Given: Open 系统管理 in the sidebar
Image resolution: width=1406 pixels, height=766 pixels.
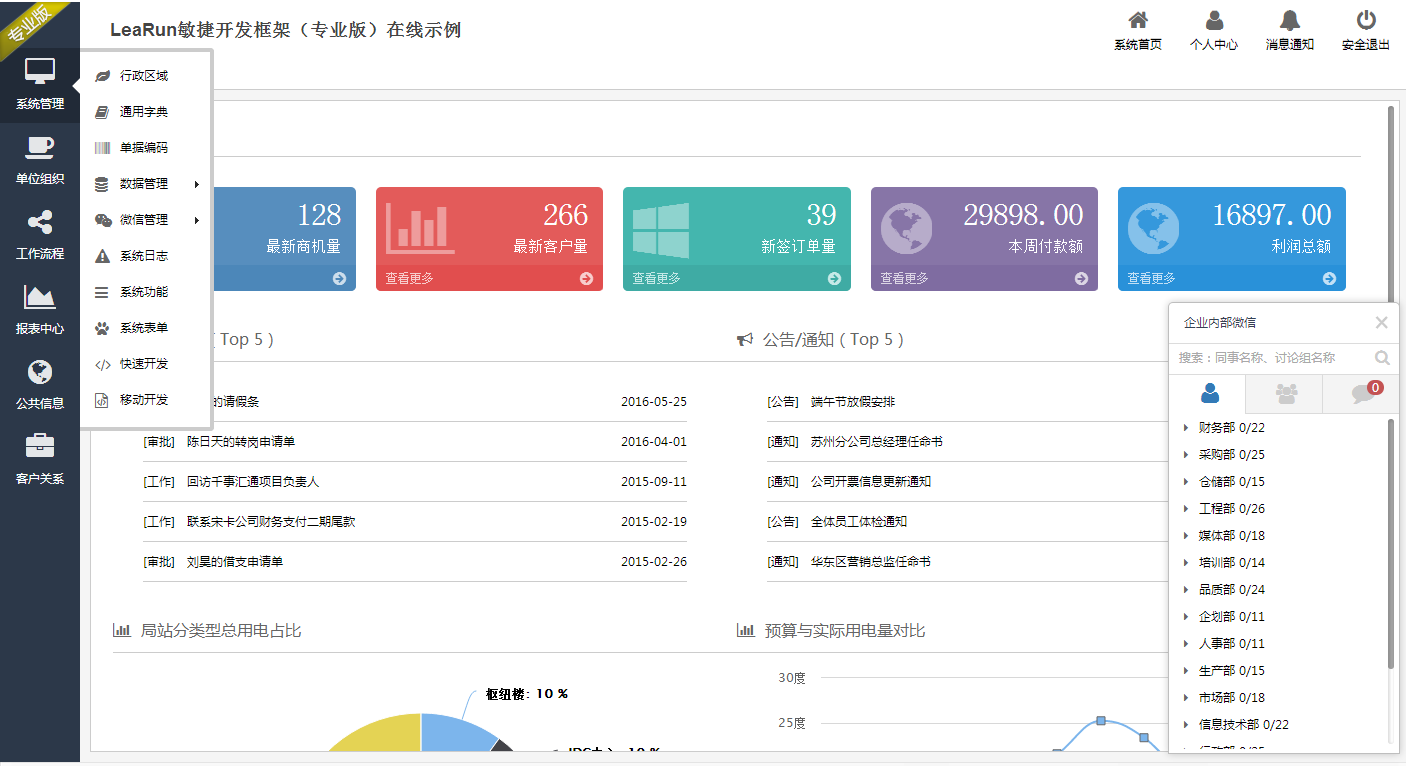Looking at the screenshot, I should click(x=40, y=85).
